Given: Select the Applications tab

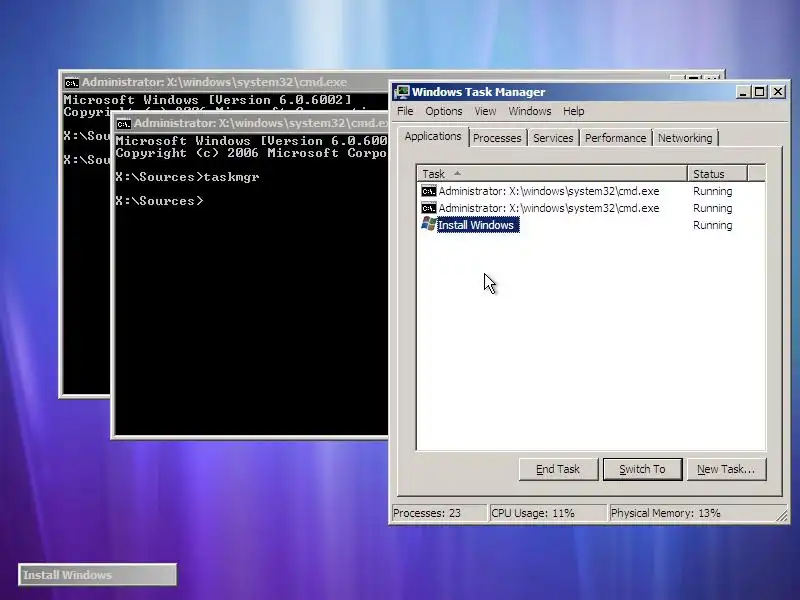Looking at the screenshot, I should click(x=433, y=136).
